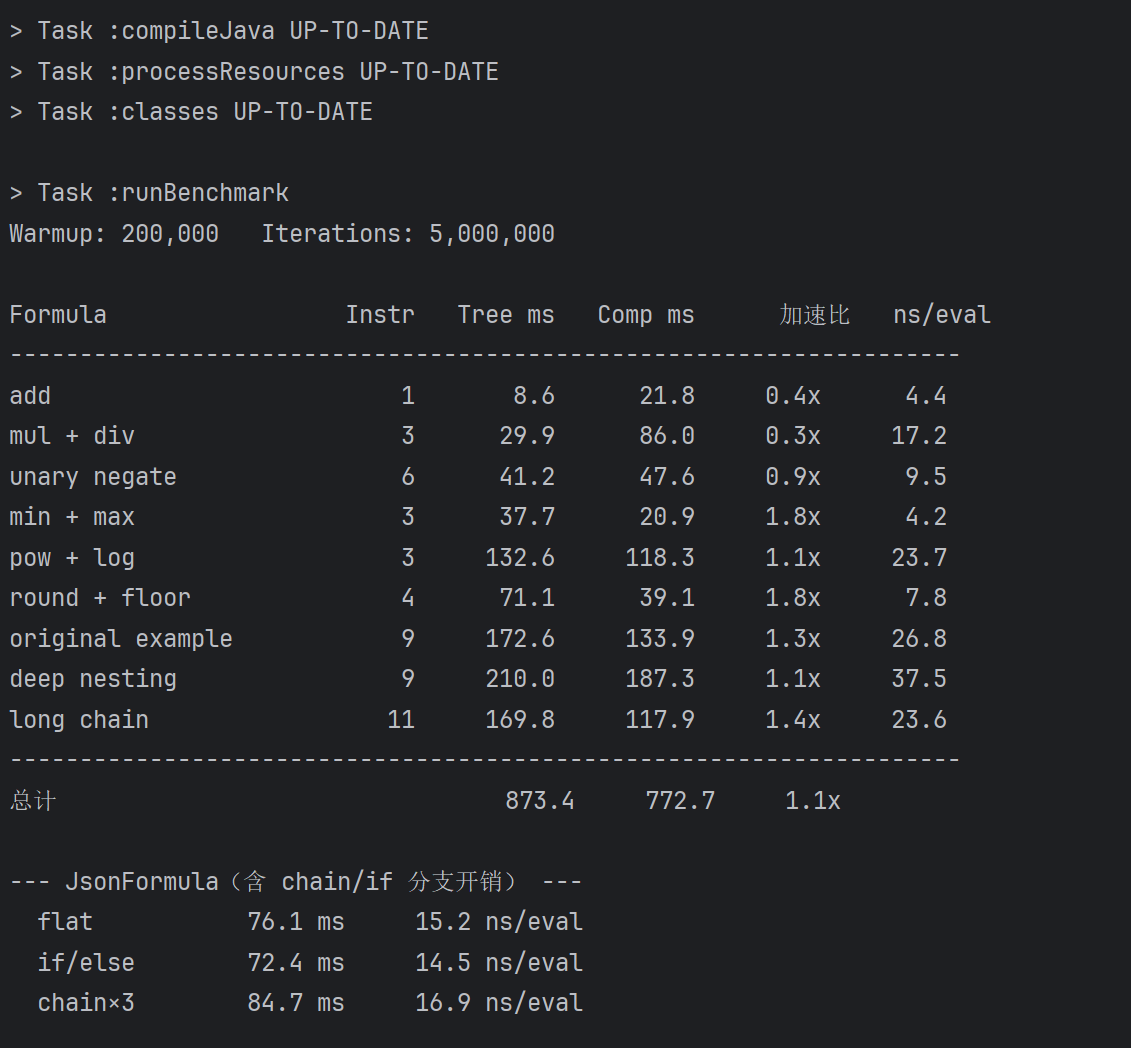
Task: Click the 'Formula' column header
Action: [58, 315]
